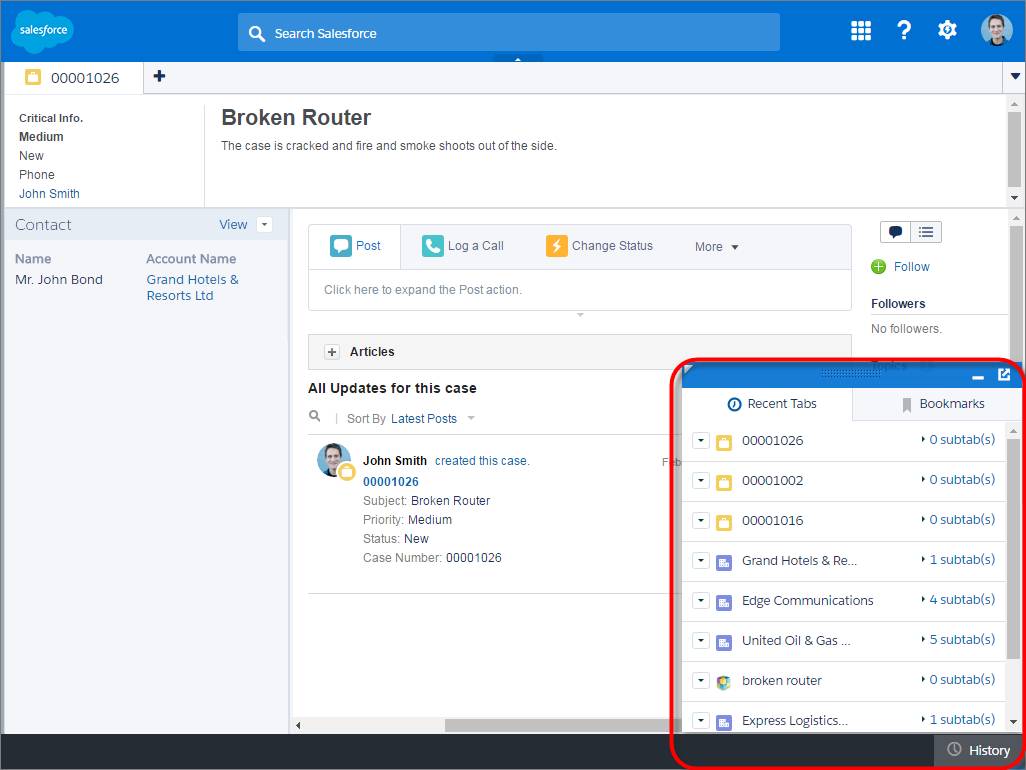
Task: Click the account icon beside Express Logistics
Action: click(724, 722)
